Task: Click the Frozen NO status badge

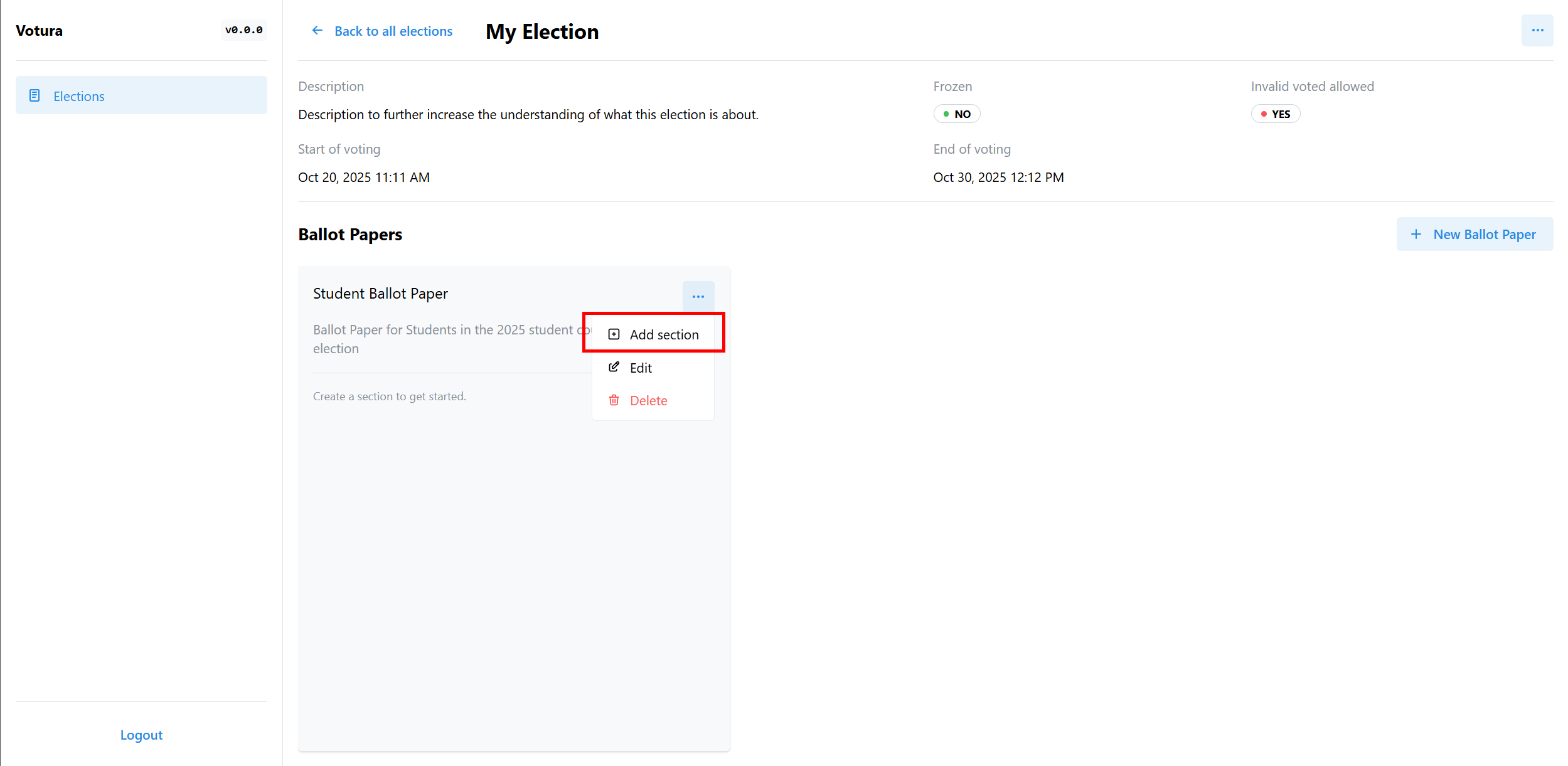Action: (x=956, y=114)
